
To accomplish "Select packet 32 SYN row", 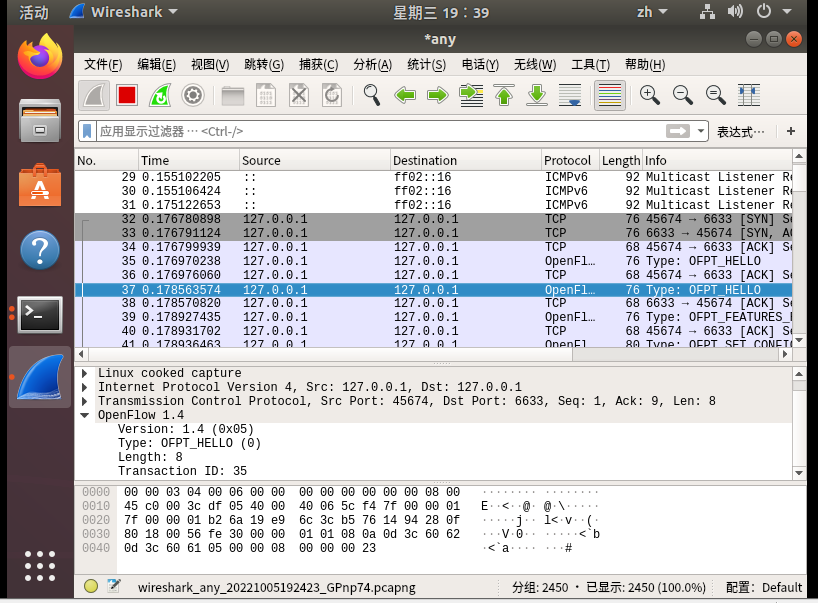I will [x=434, y=219].
